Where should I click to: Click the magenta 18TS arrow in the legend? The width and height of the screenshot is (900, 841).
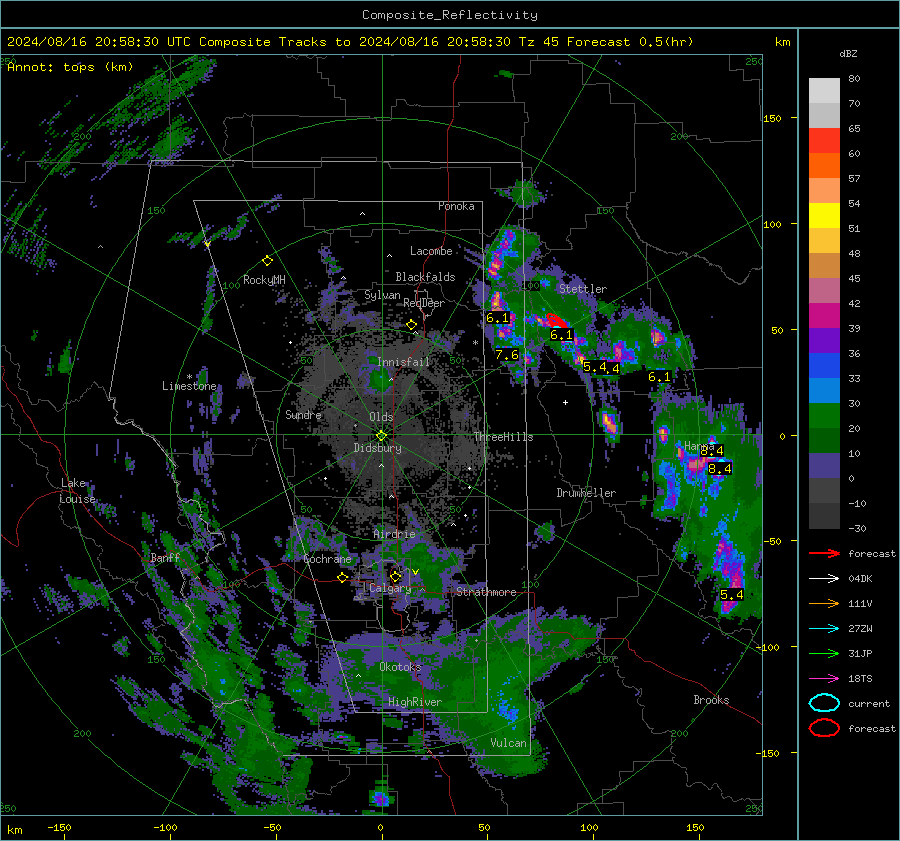point(824,679)
